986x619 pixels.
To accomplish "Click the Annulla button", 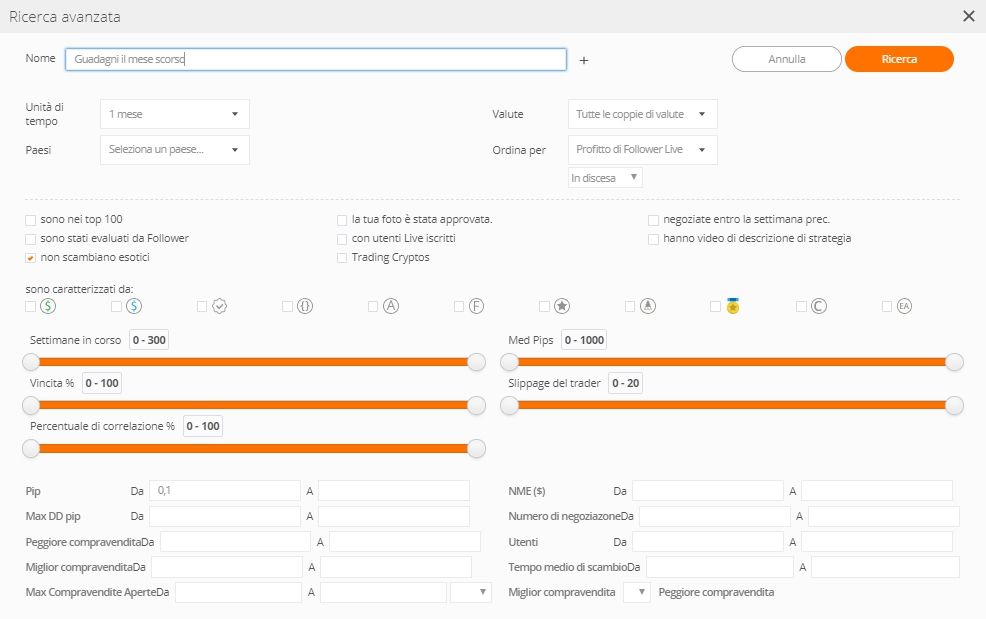I will coord(787,59).
